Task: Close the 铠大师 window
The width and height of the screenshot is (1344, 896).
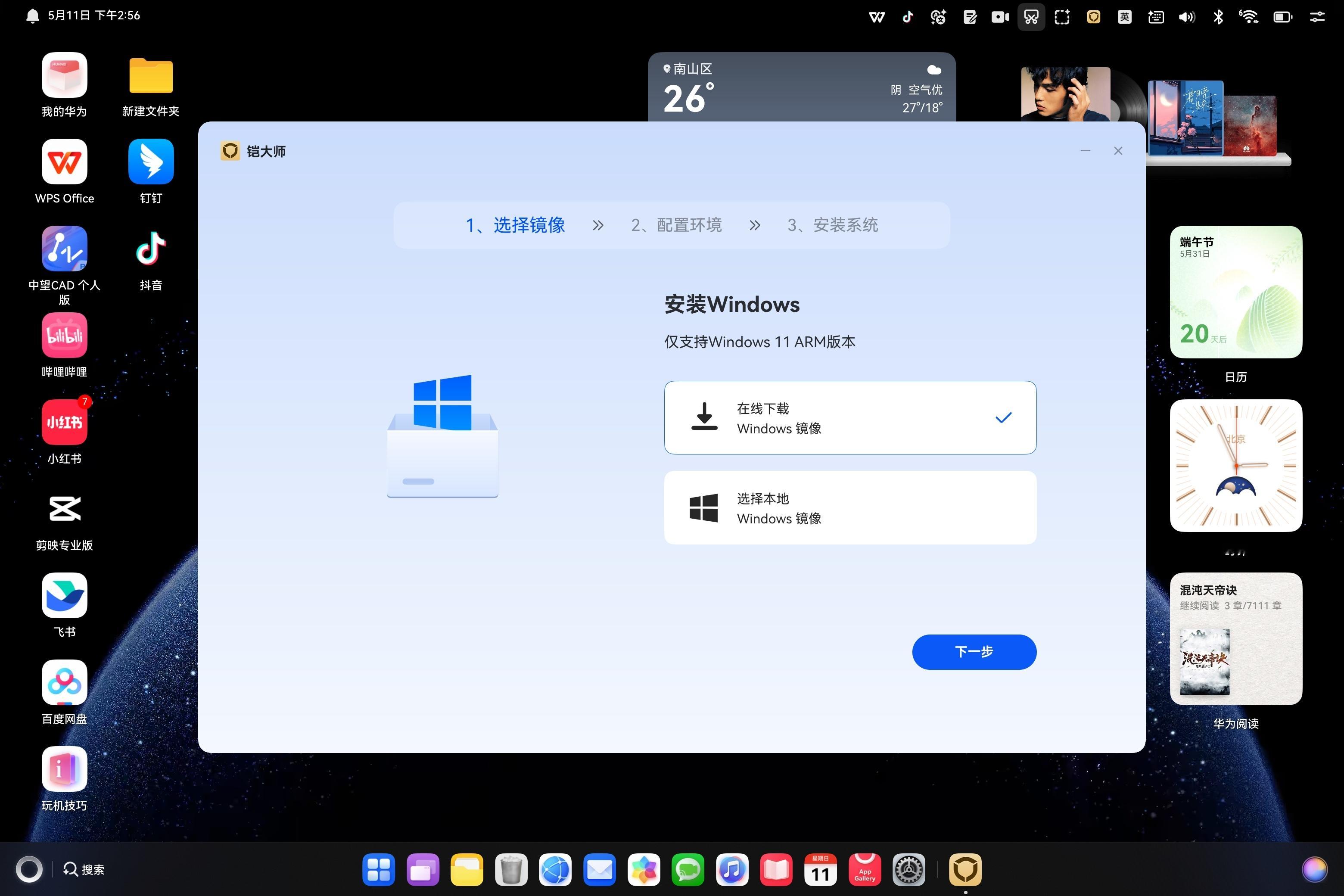Action: (x=1118, y=151)
